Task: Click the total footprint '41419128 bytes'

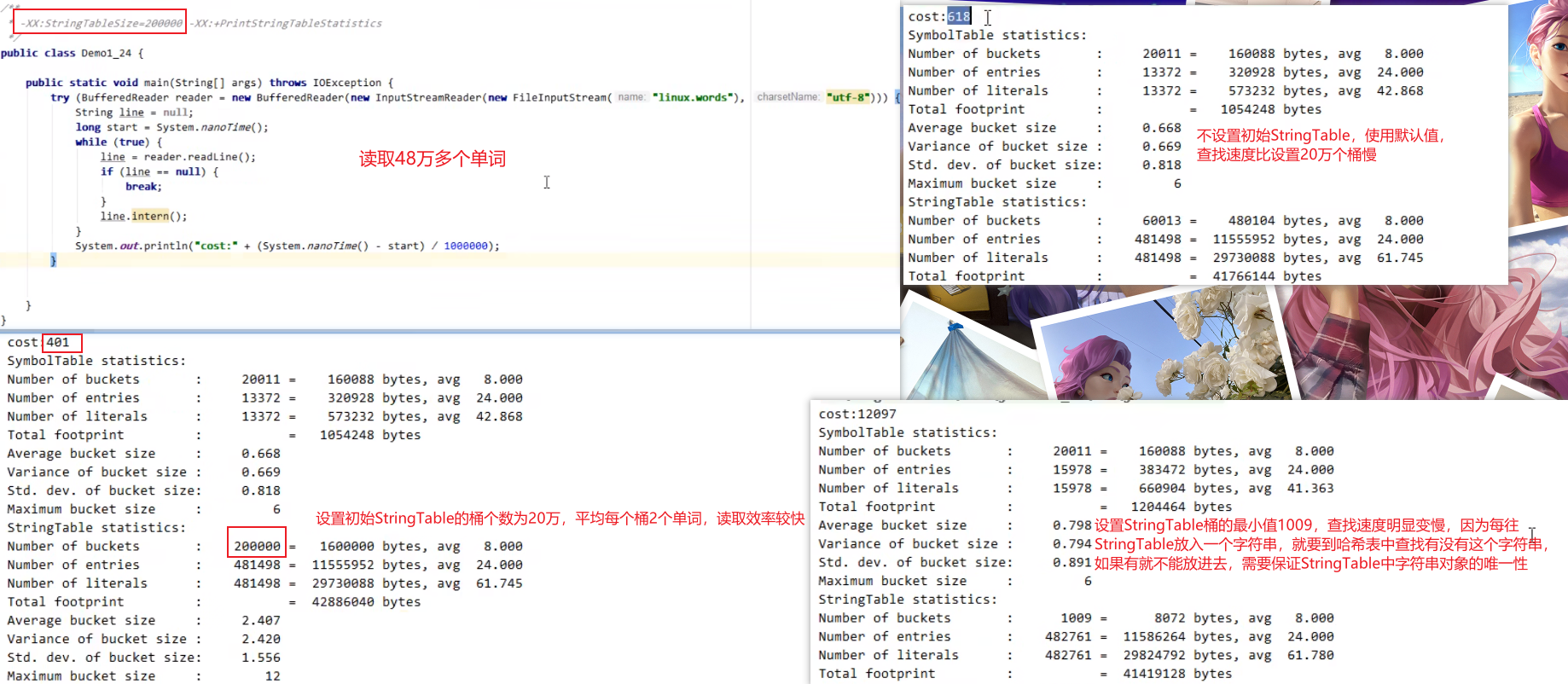Action: [1178, 674]
